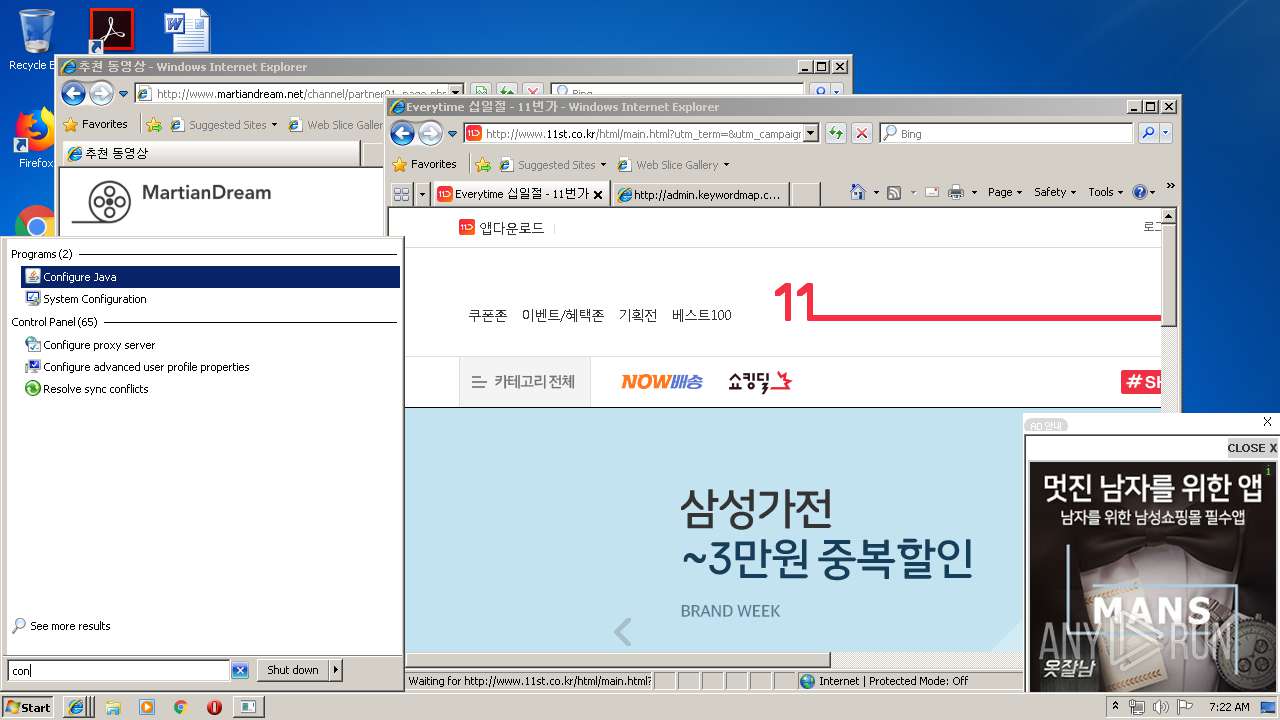Show hidden system tray icons
1280x720 pixels.
tap(1115, 706)
